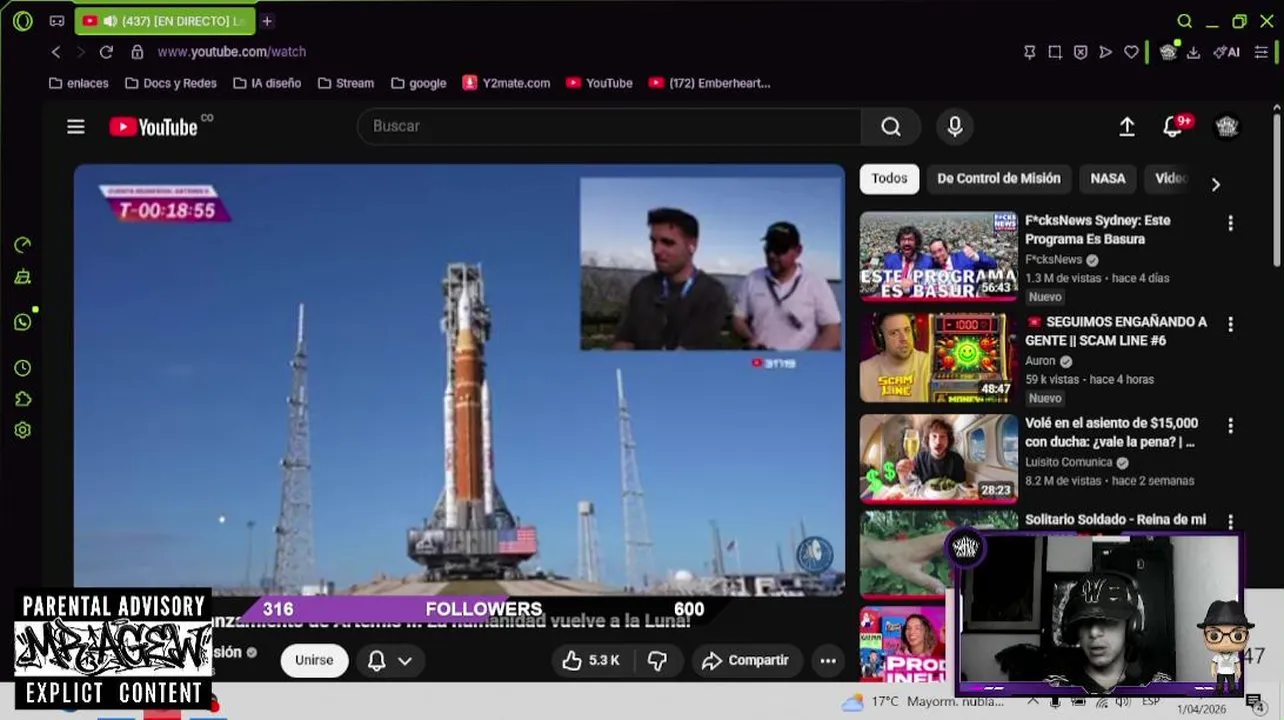Open YouTube notifications bell 9+

pyautogui.click(x=1174, y=126)
